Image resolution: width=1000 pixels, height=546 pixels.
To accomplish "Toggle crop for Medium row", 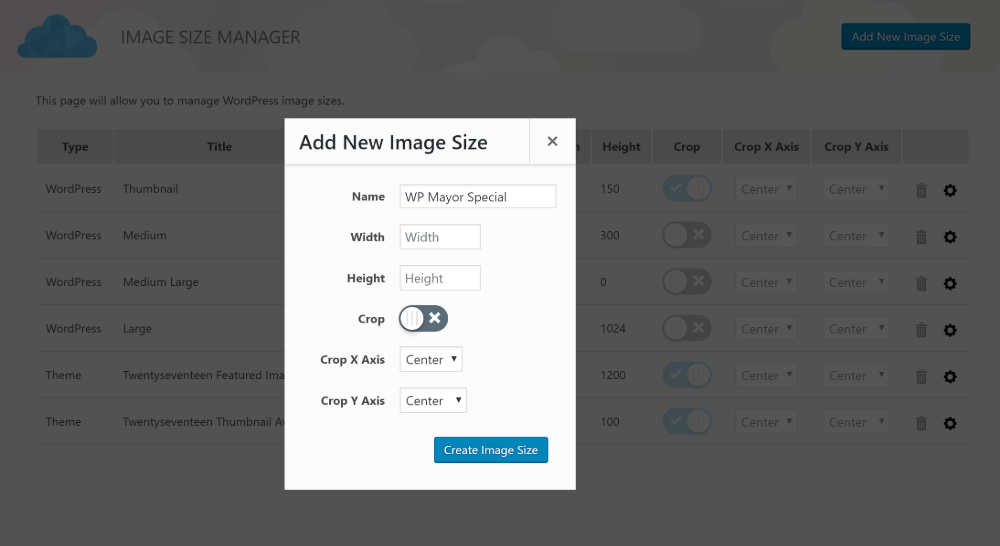I will click(x=687, y=235).
